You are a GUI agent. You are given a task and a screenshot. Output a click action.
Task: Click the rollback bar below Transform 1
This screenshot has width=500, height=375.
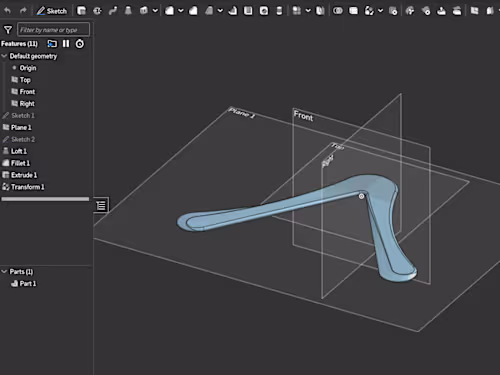(x=45, y=199)
